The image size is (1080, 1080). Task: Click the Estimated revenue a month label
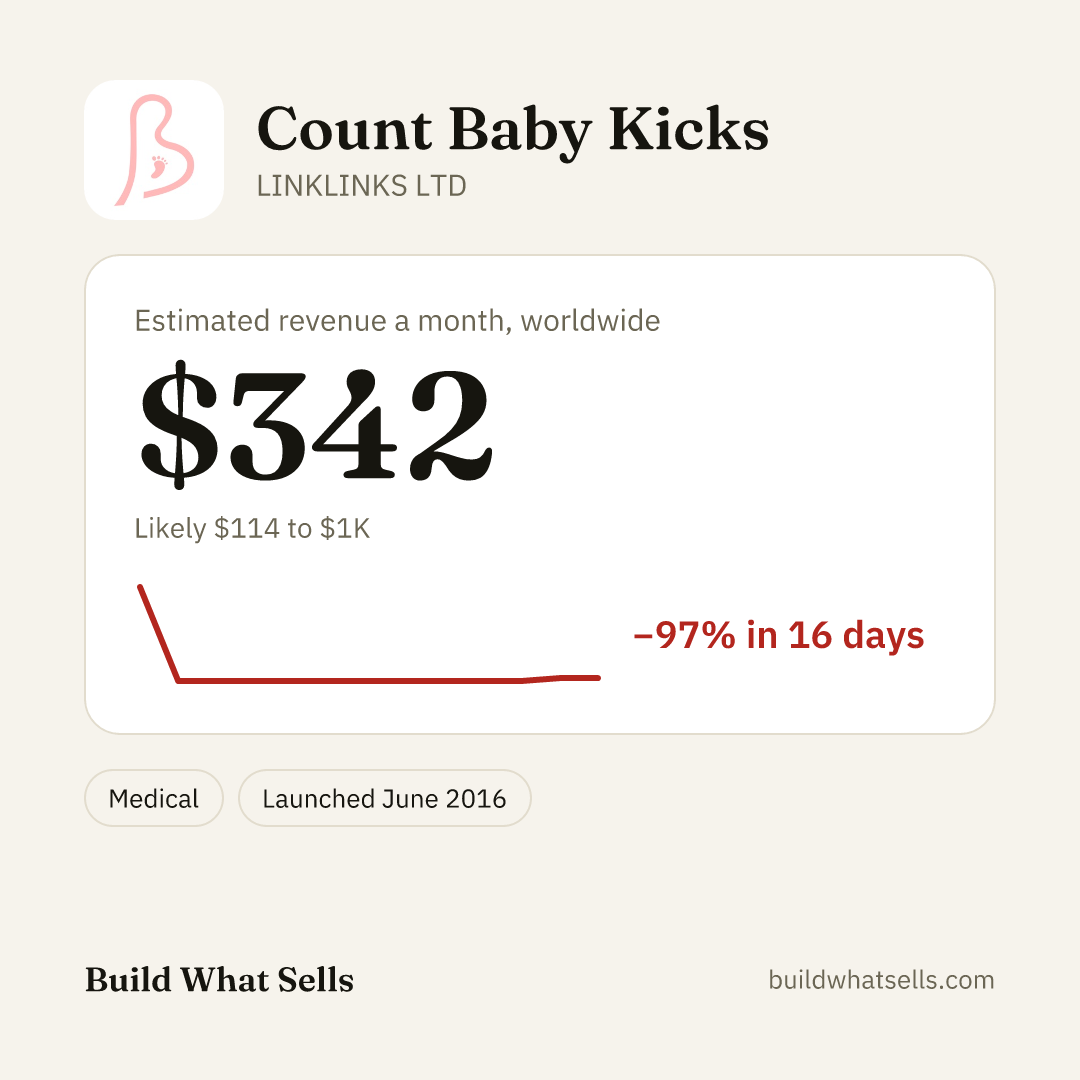click(397, 321)
